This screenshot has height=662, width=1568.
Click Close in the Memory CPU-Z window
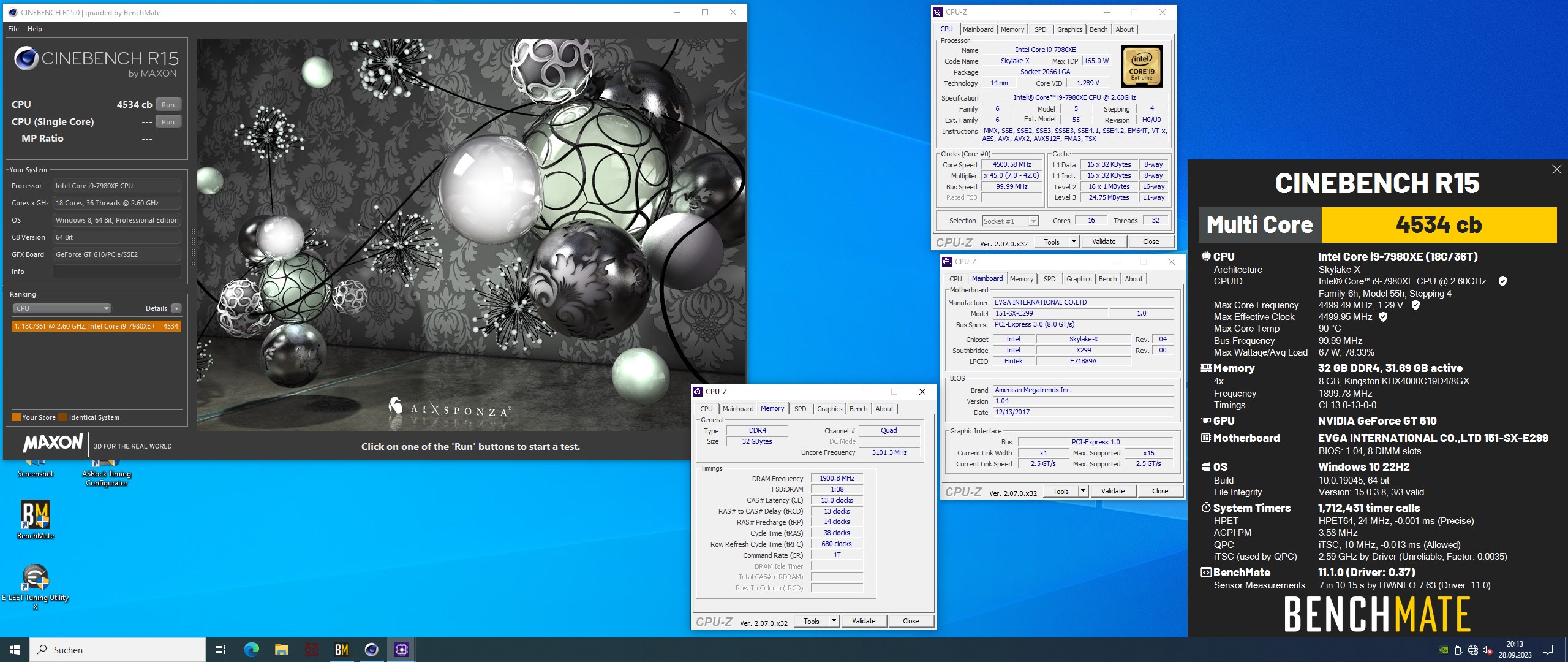tap(911, 622)
